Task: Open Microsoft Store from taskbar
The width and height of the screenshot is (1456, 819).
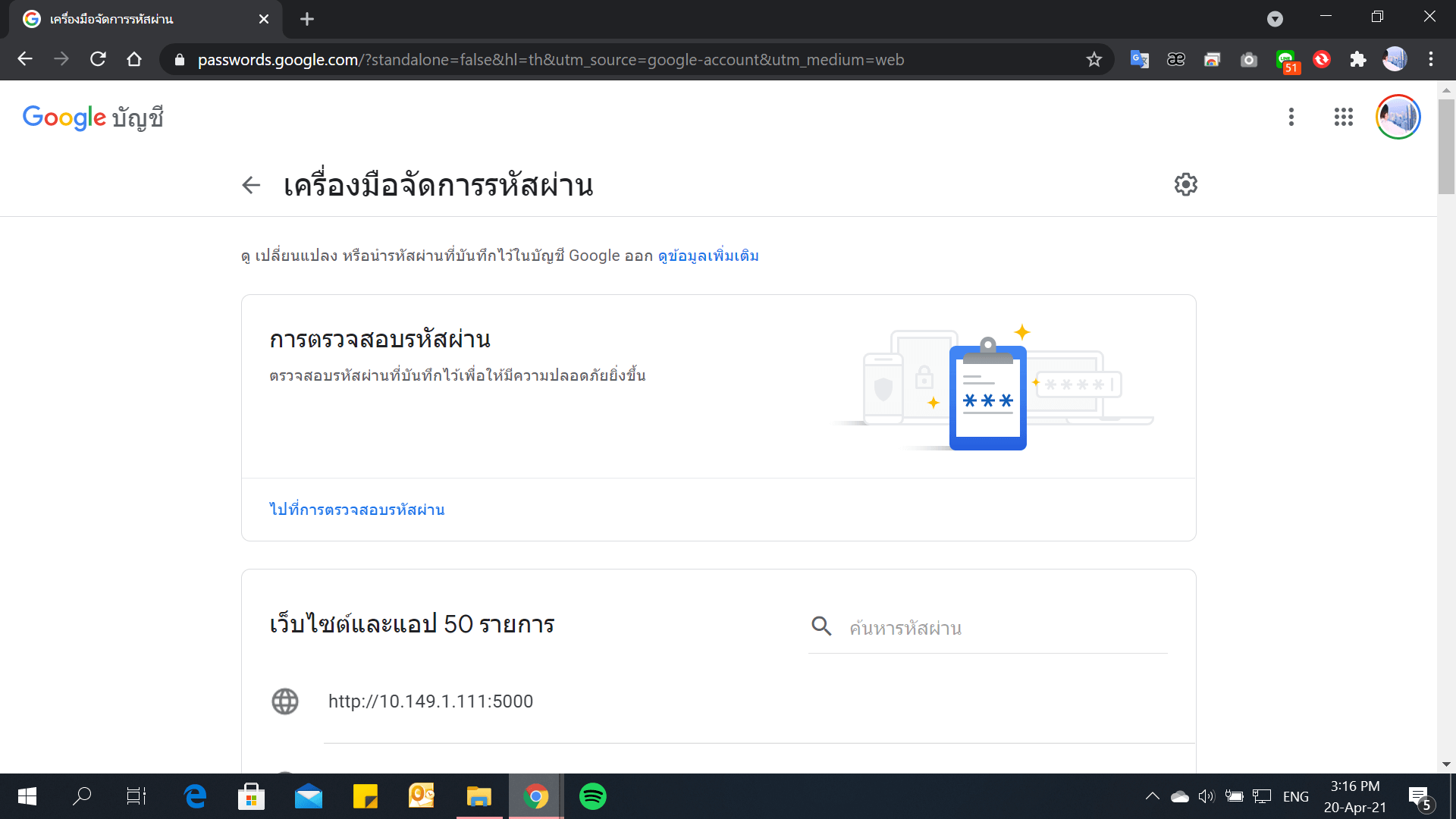Action: tap(251, 796)
